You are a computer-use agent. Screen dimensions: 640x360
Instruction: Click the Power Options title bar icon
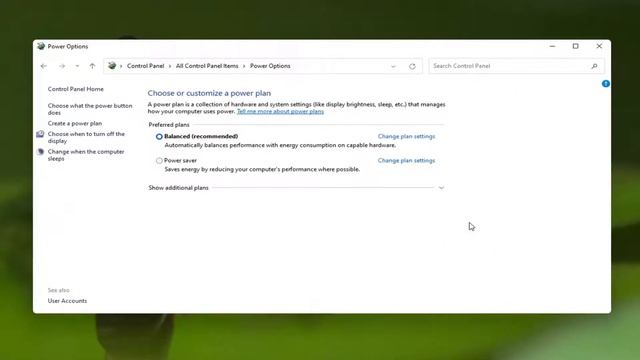(41, 46)
